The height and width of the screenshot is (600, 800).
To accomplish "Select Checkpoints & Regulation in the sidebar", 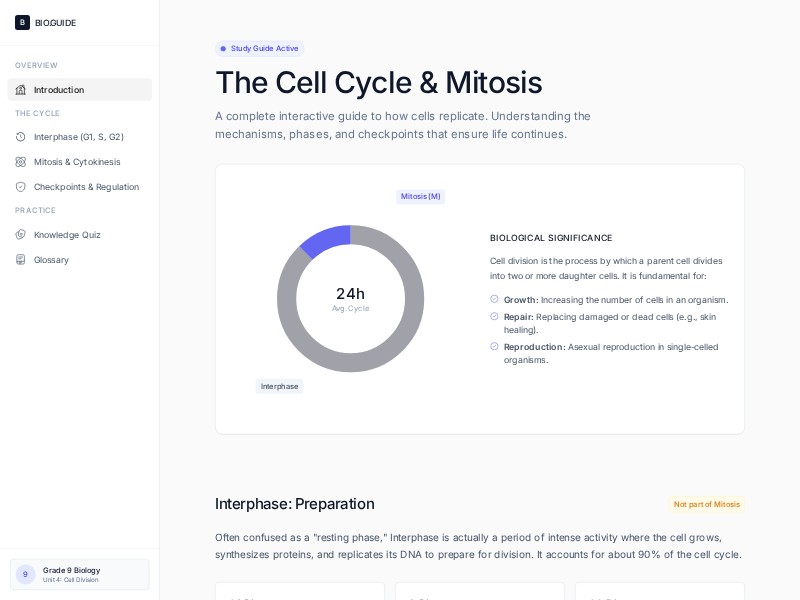I will point(86,187).
